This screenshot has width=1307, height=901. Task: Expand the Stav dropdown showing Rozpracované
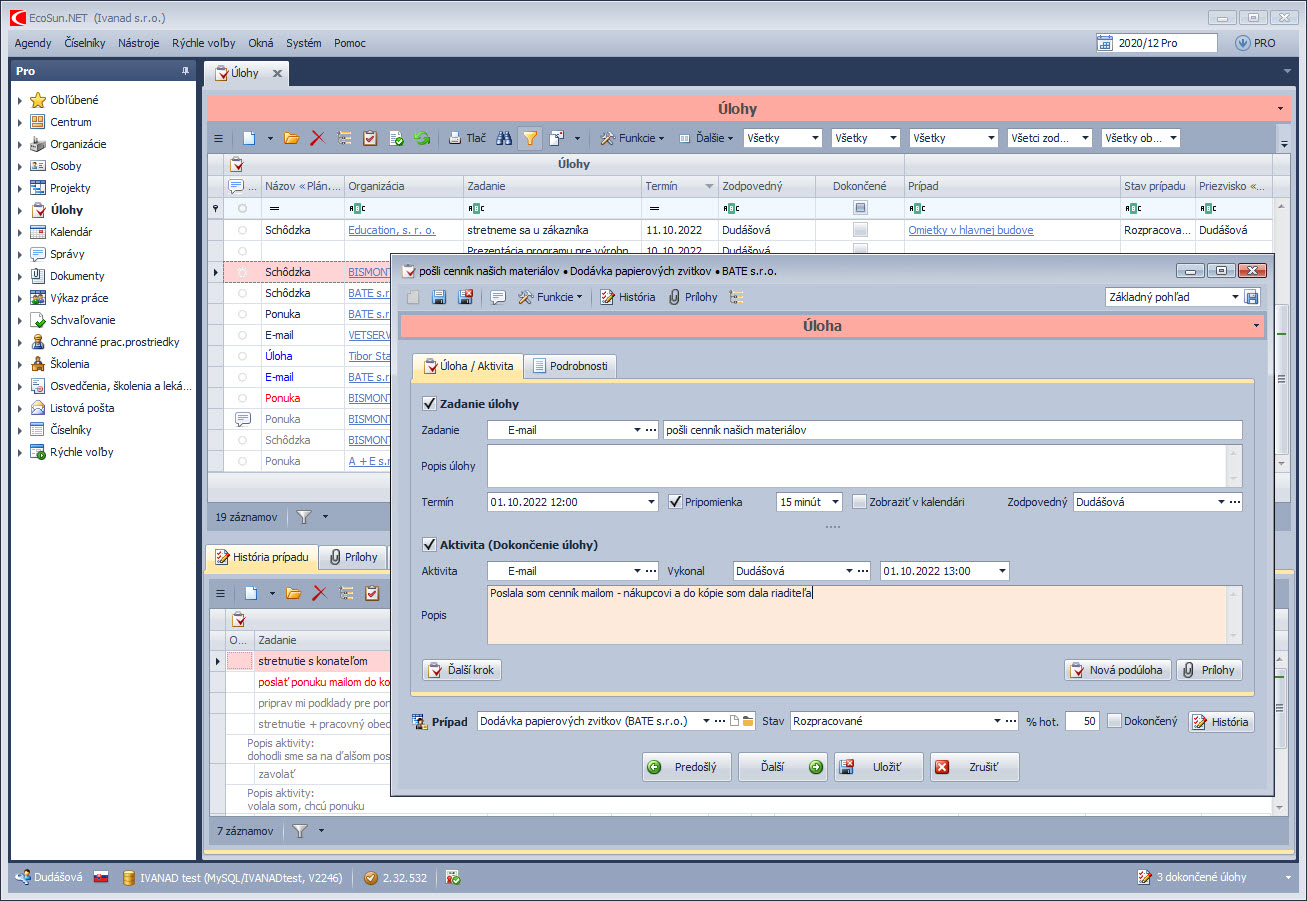997,721
